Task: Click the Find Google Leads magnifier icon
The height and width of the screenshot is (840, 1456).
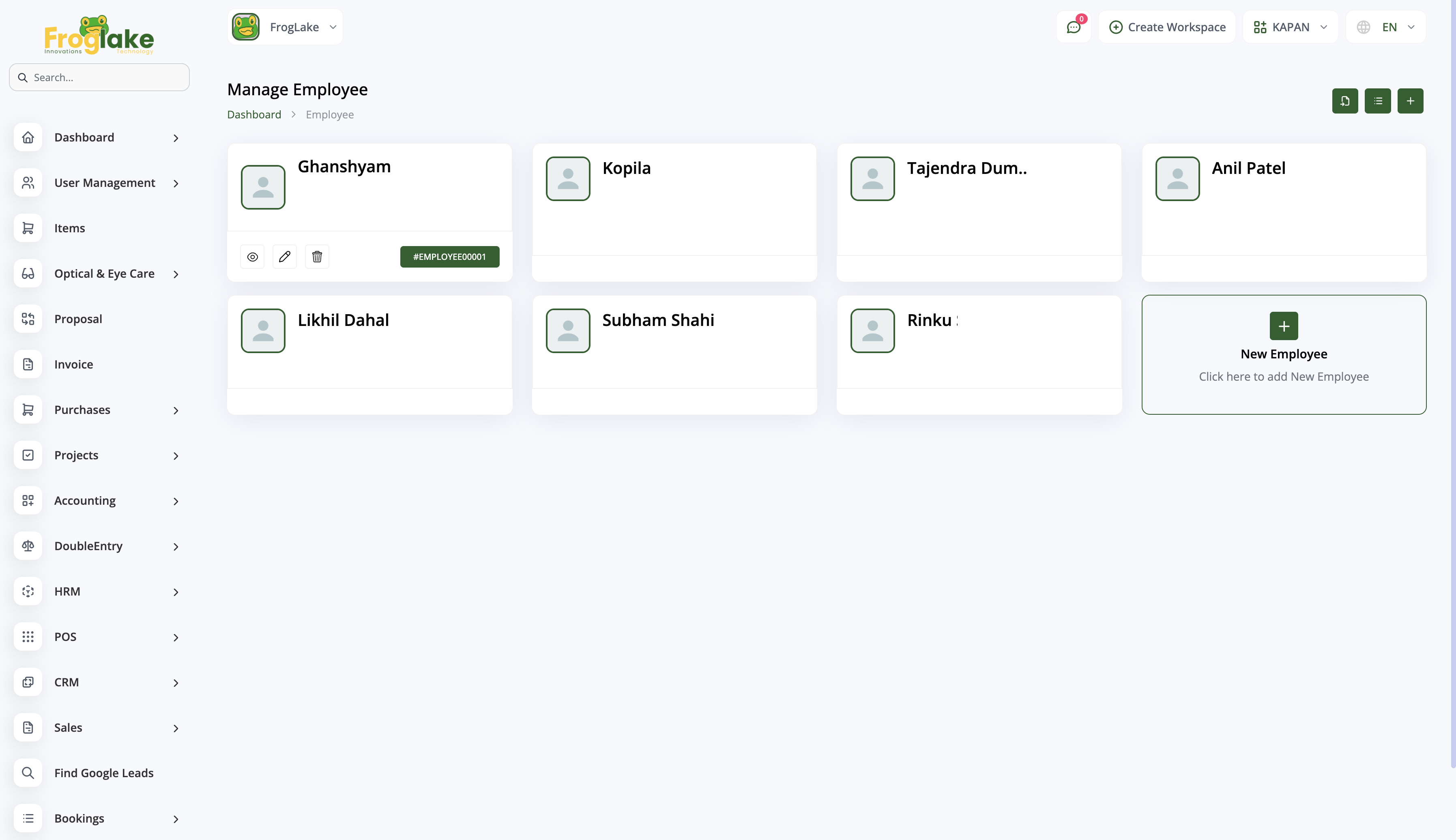Action: pos(28,773)
